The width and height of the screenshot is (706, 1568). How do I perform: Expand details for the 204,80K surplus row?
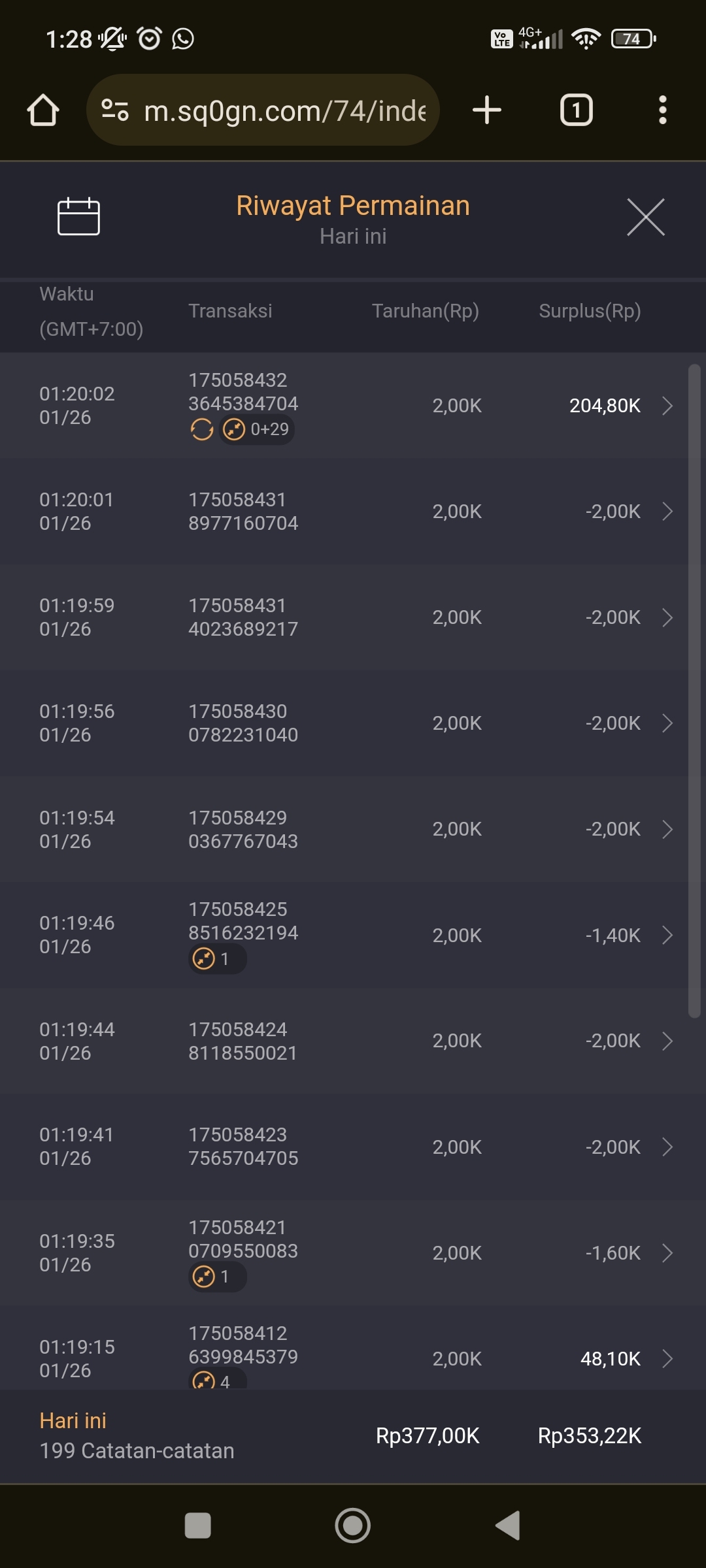point(667,406)
